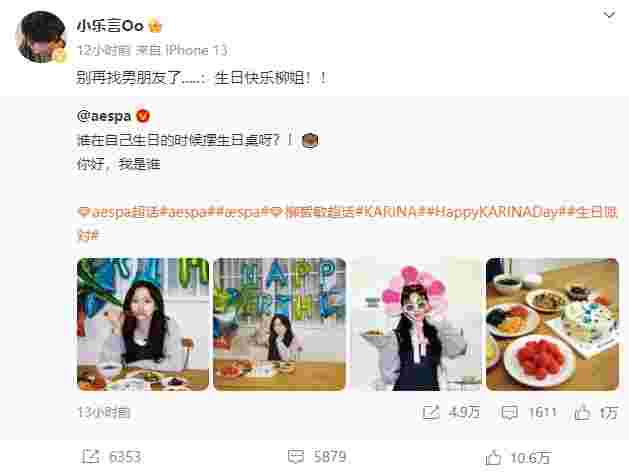View fourth photo of food dishes
Screen dimensions: 629x473
tap(552, 324)
